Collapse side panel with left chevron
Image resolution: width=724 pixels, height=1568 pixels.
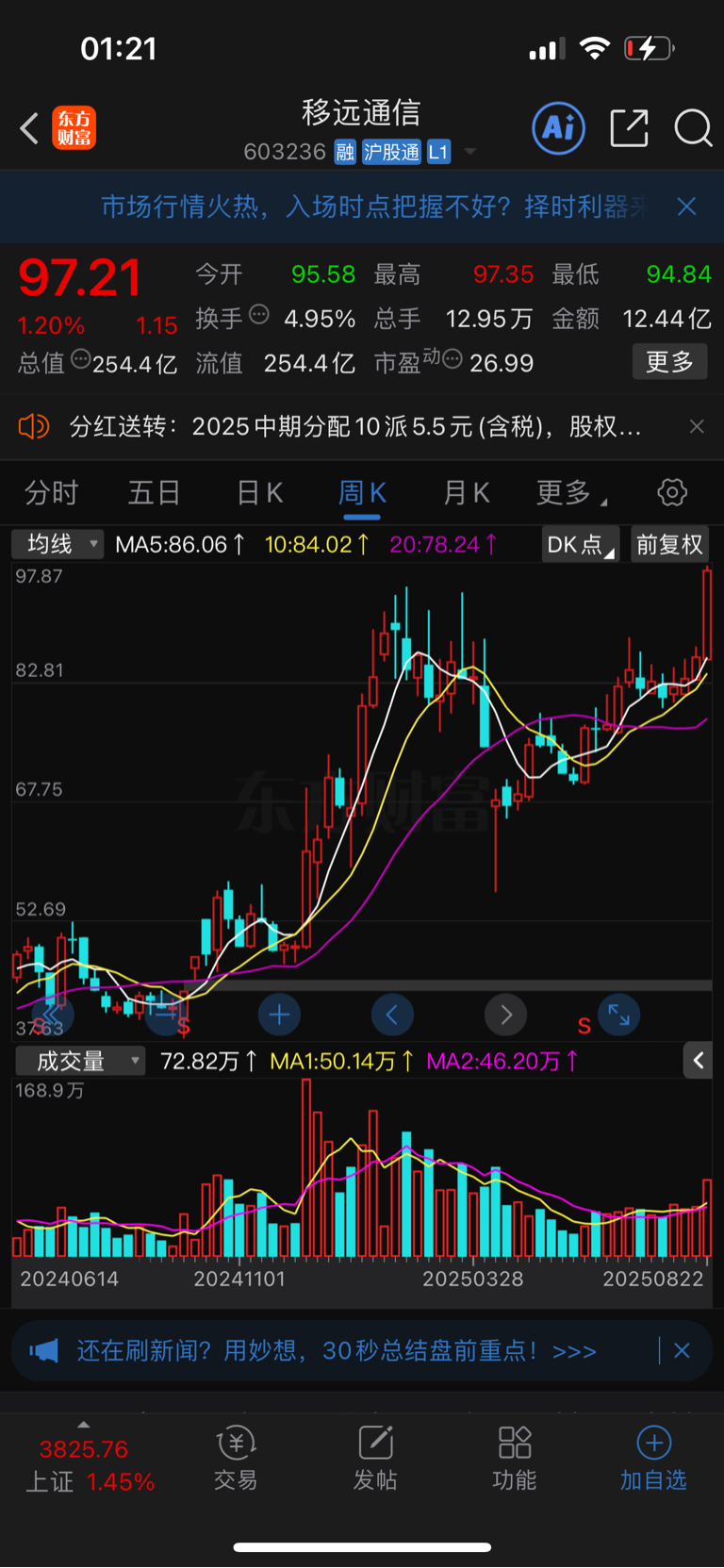tap(698, 1061)
